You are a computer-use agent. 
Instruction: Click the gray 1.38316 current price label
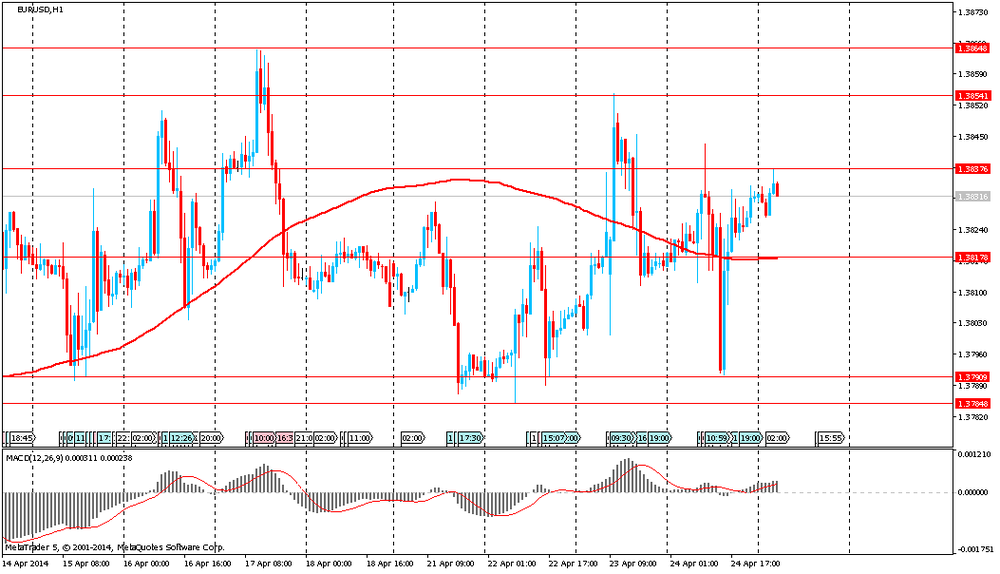pos(971,197)
